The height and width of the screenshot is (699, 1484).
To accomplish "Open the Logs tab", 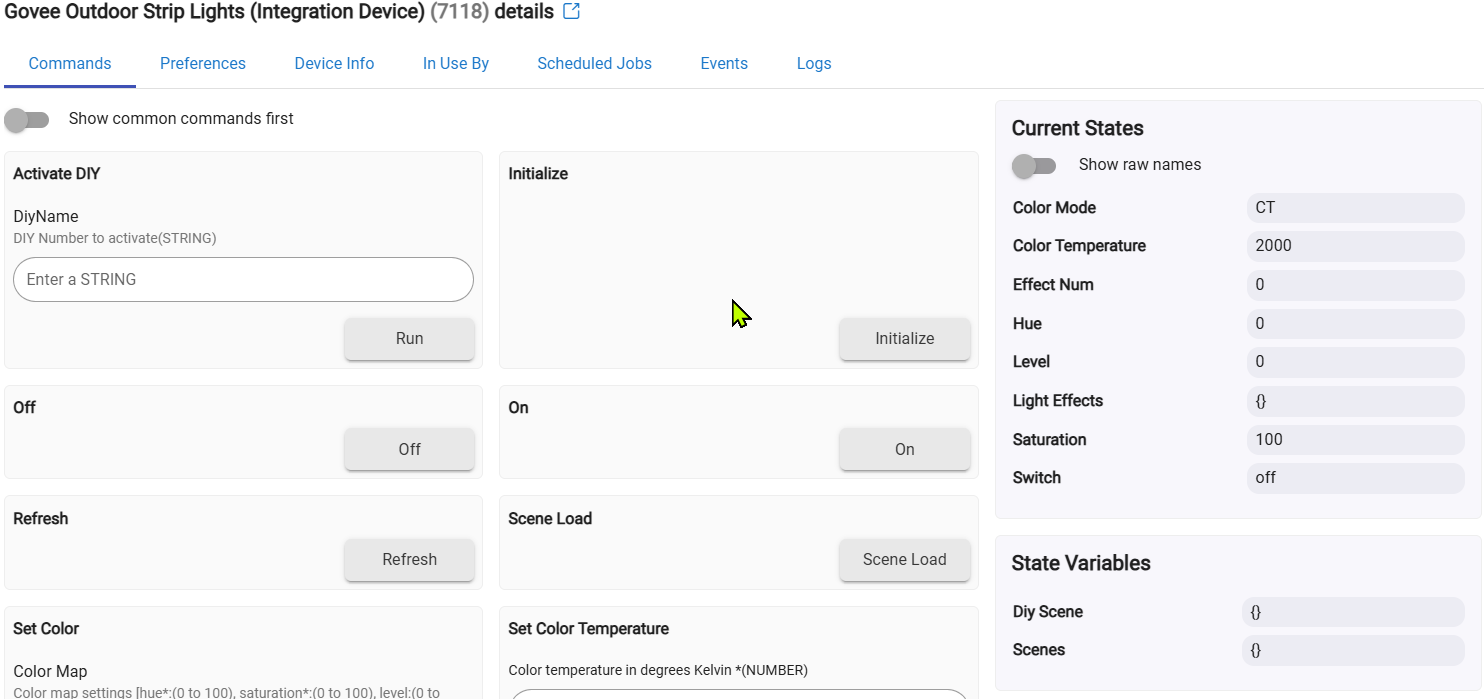I will [x=814, y=64].
